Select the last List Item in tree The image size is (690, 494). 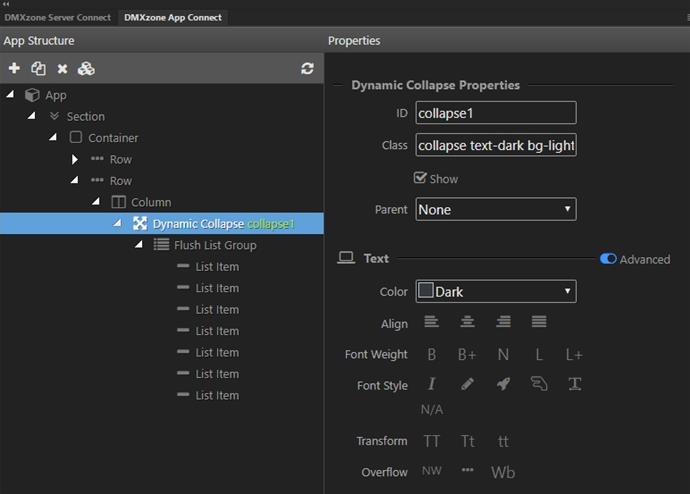217,395
